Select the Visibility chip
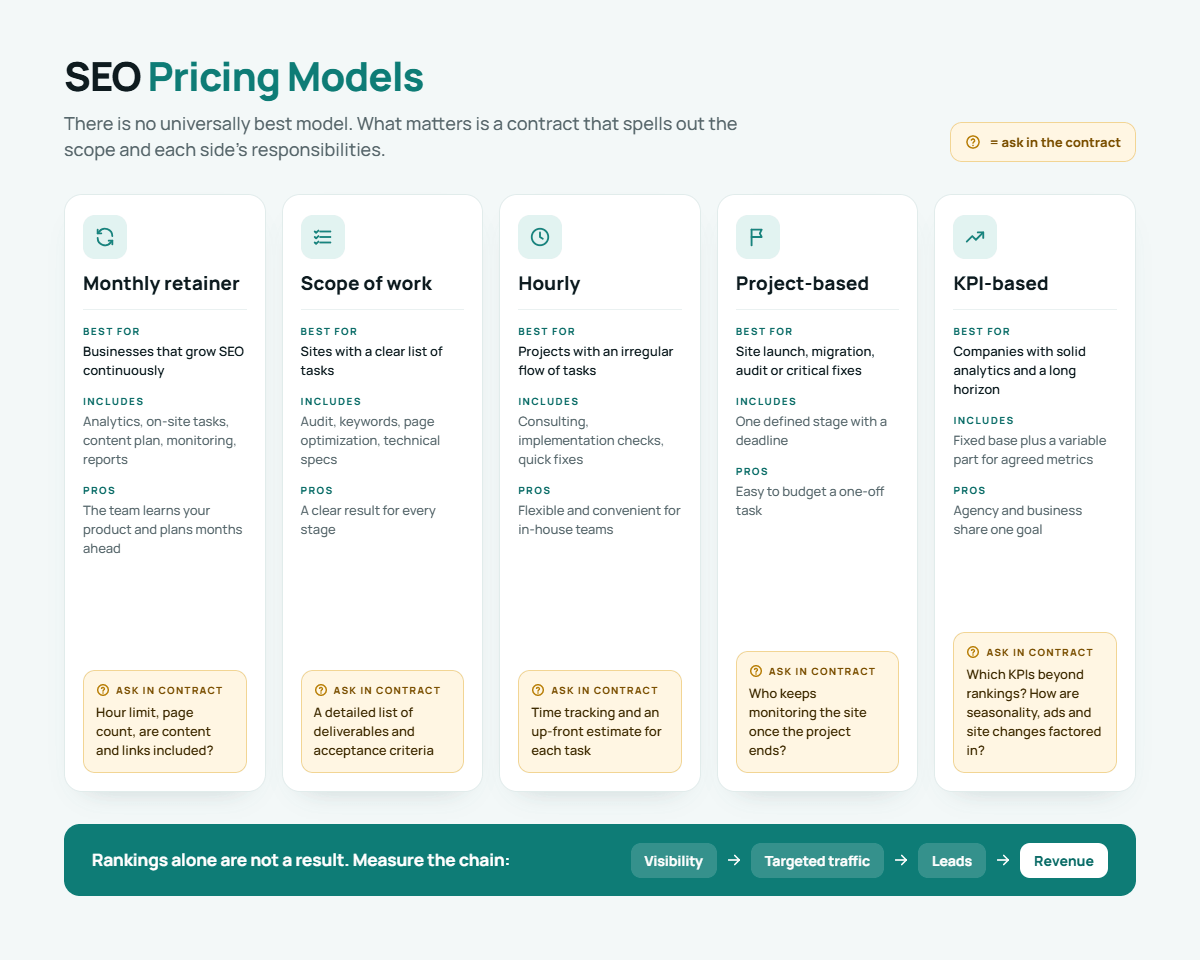1200x960 pixels. click(x=674, y=860)
